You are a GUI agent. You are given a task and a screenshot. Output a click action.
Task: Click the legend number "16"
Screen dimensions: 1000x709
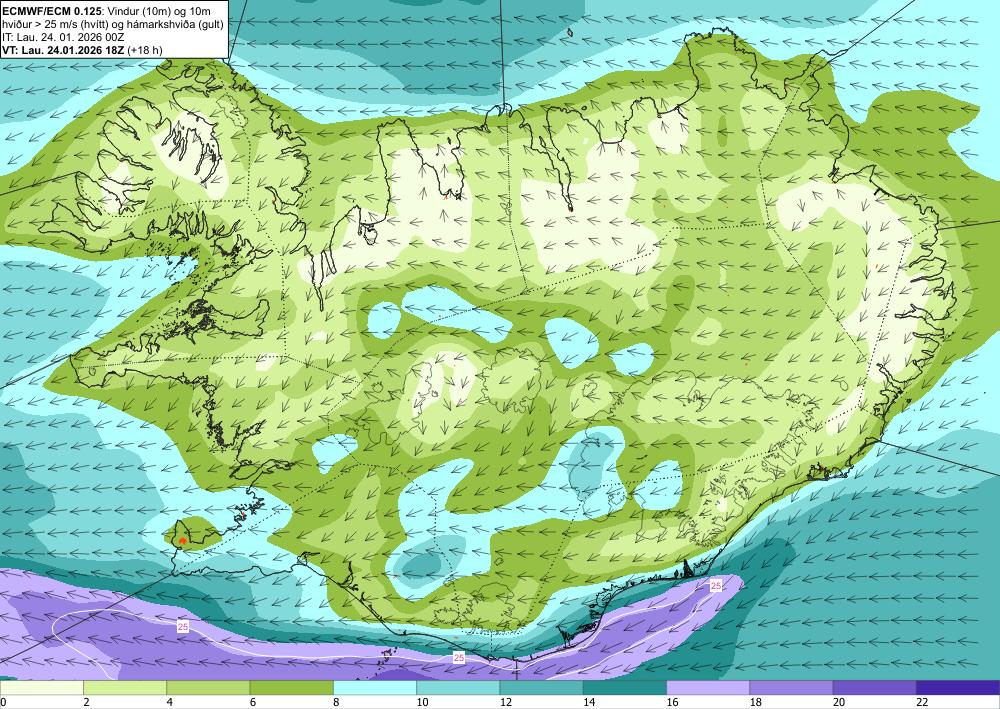[672, 703]
